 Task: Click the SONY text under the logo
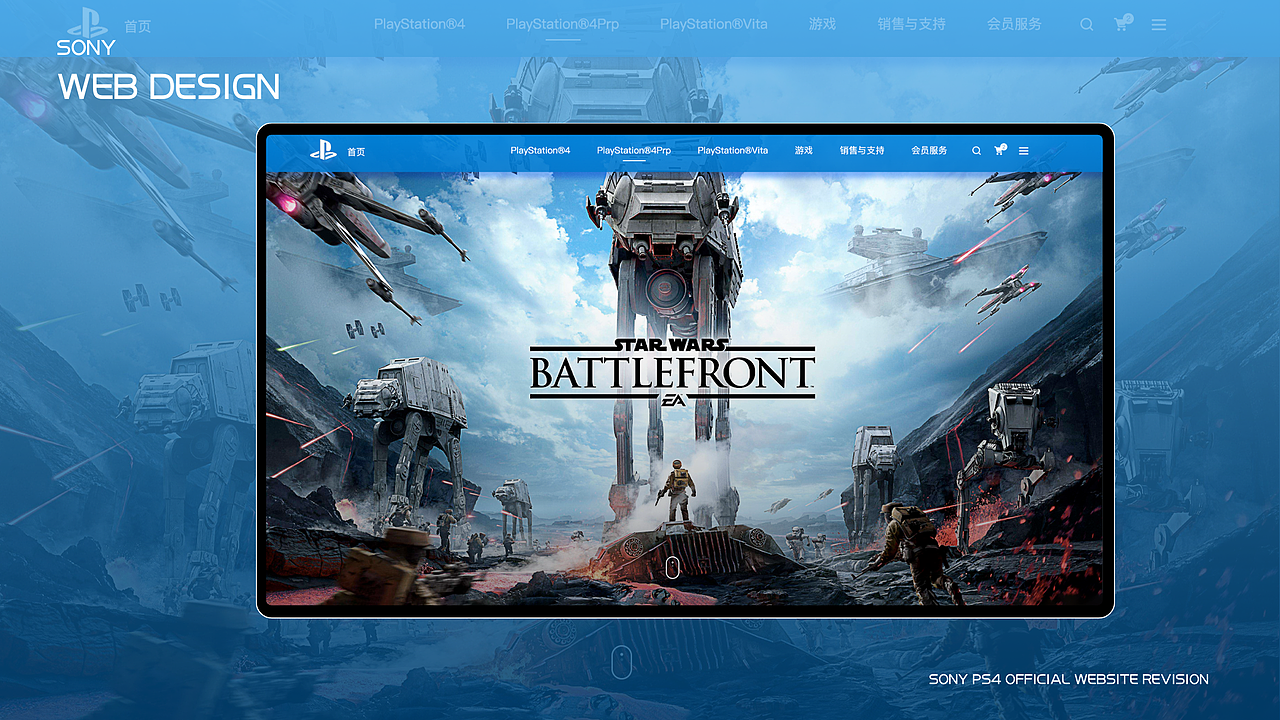(x=86, y=48)
